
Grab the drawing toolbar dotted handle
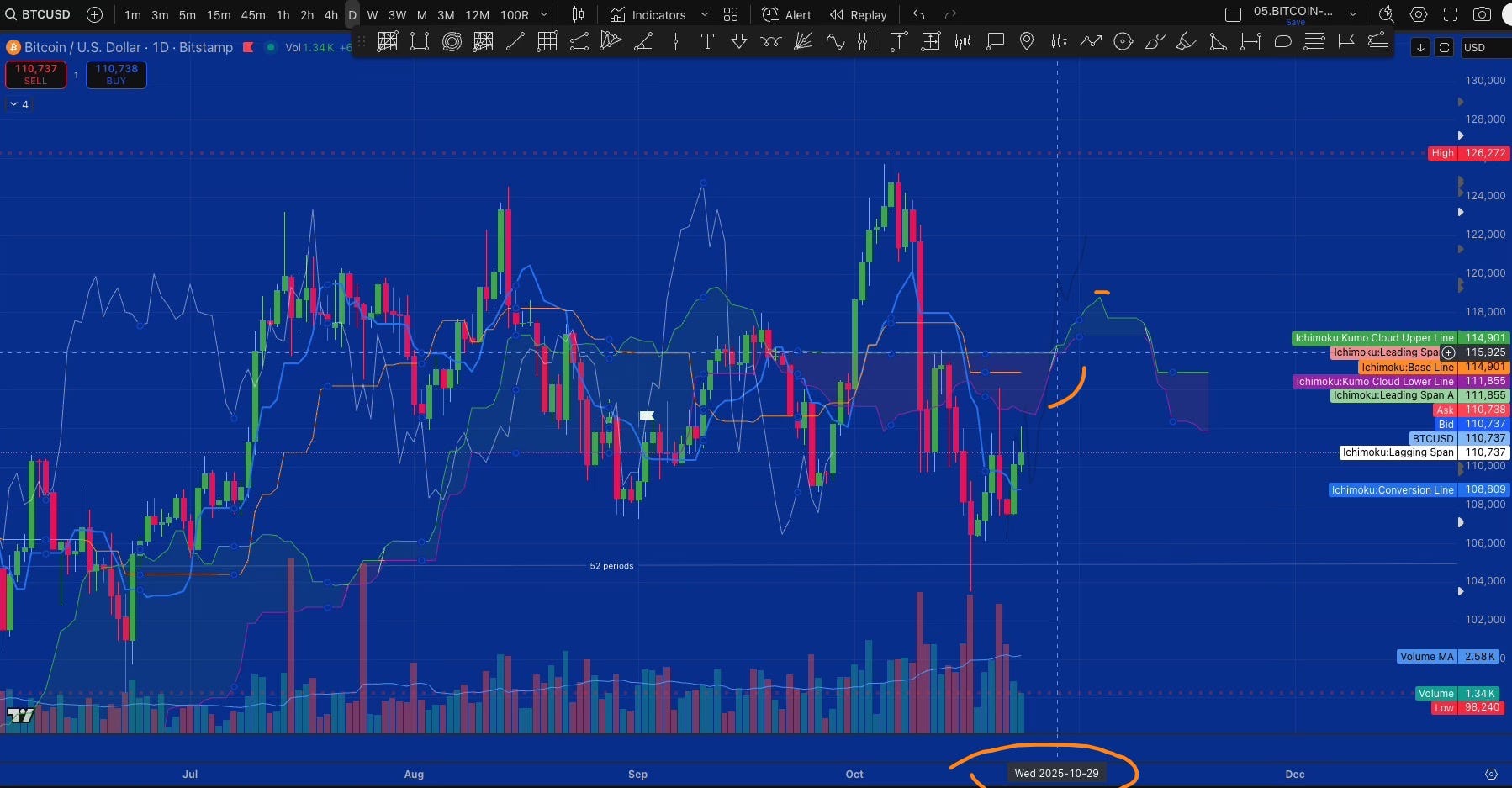[x=362, y=41]
